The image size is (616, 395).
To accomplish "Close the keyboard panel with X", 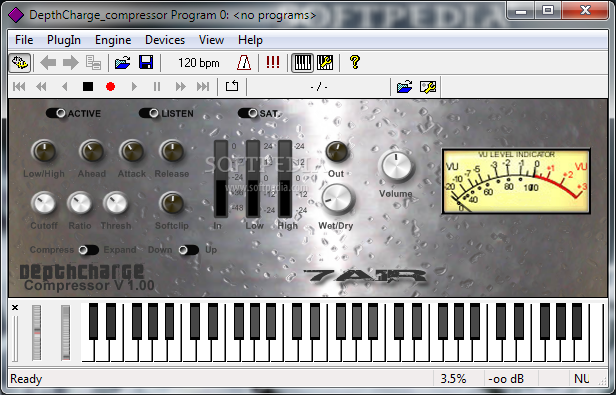I will 15,307.
